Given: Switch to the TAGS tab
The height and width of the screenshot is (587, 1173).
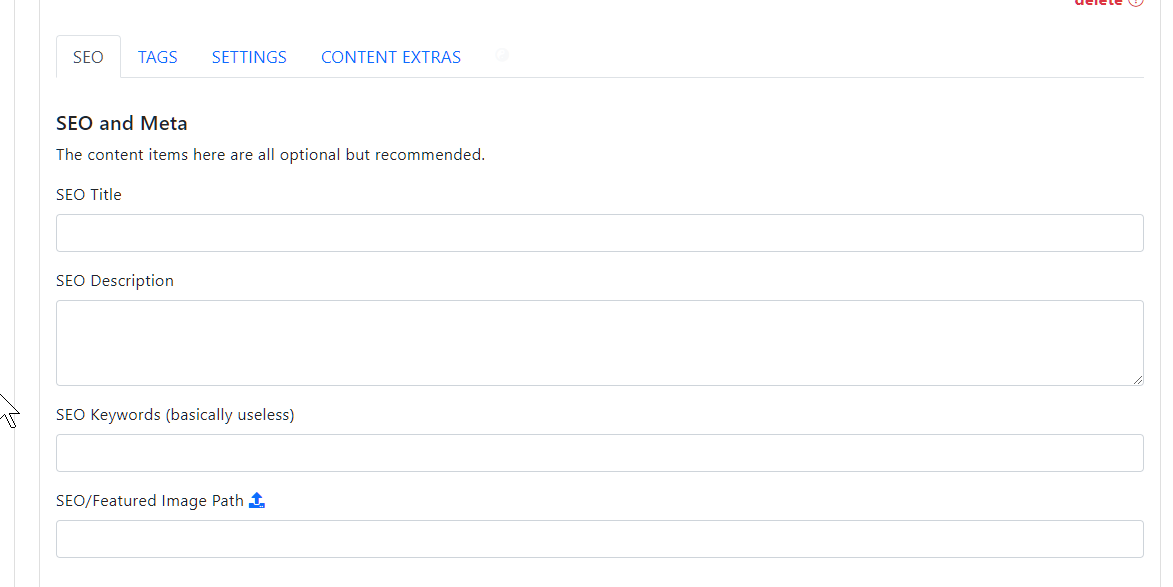Looking at the screenshot, I should (x=158, y=57).
